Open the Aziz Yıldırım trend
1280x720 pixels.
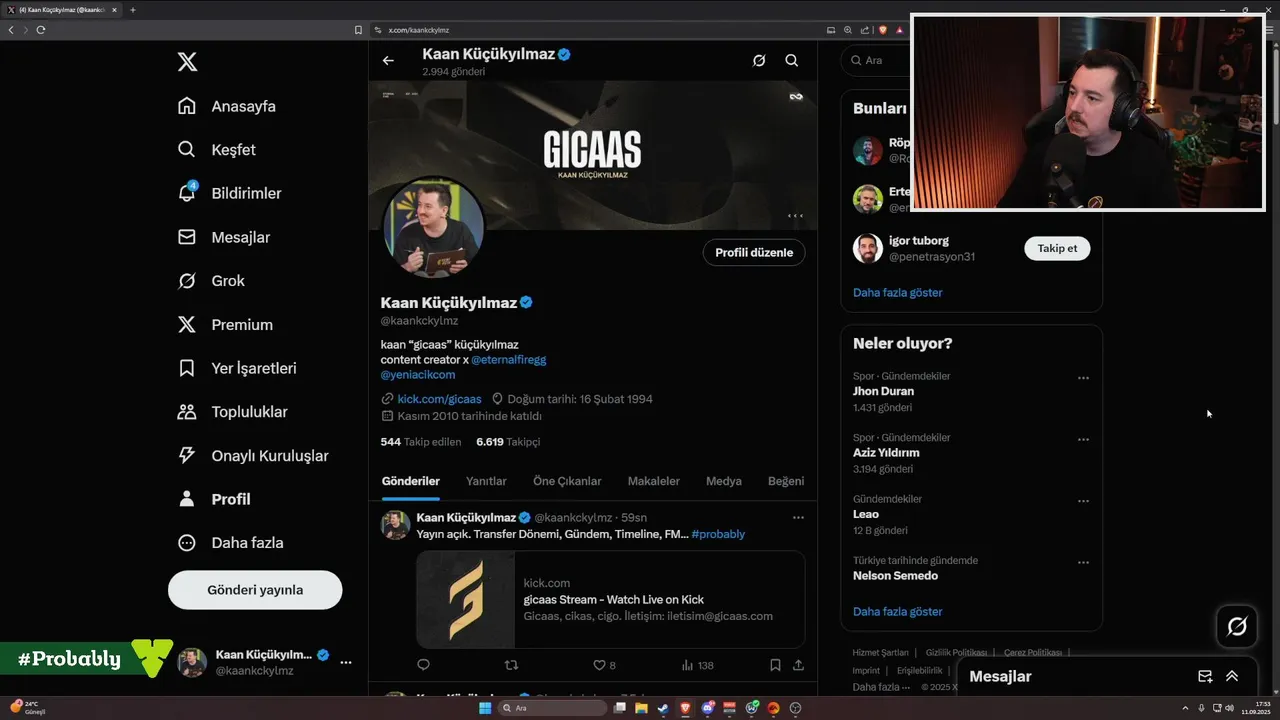tap(886, 453)
